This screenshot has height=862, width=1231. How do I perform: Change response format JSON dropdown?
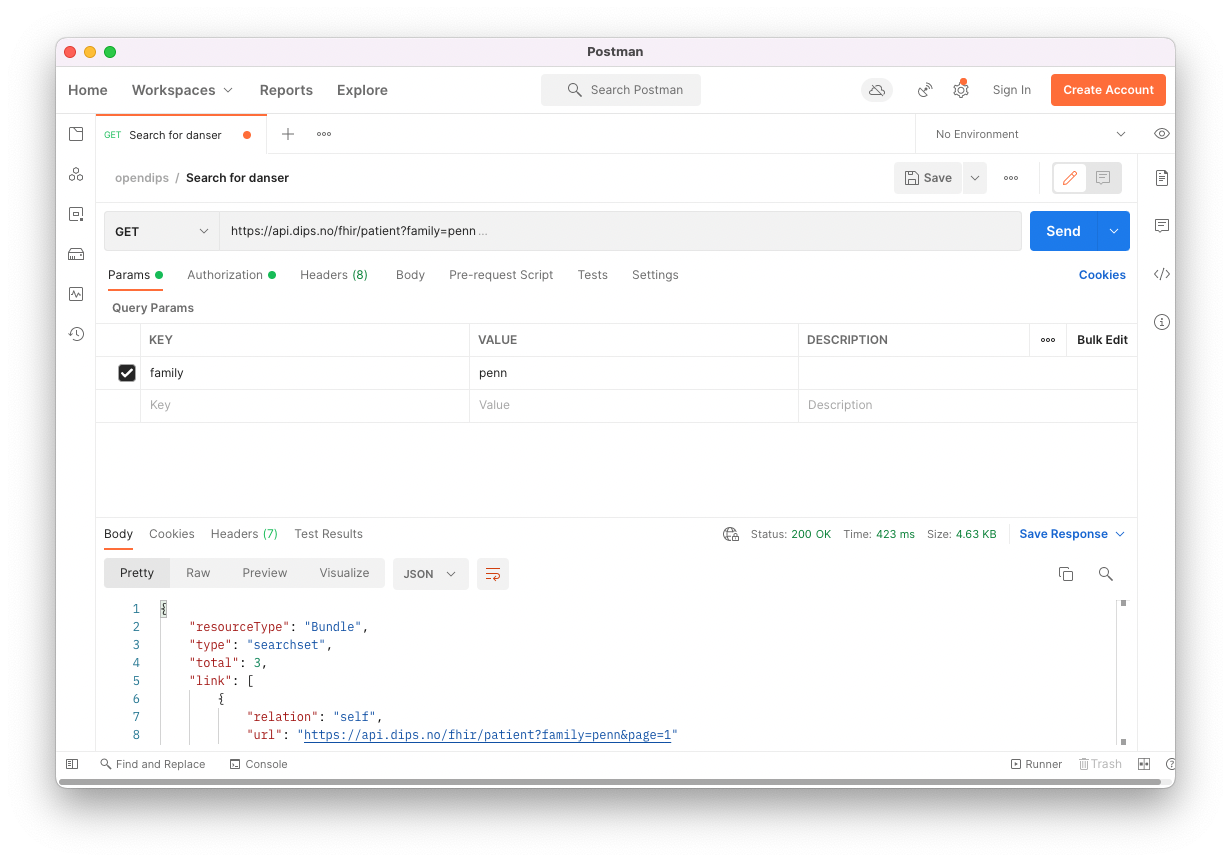coord(431,574)
